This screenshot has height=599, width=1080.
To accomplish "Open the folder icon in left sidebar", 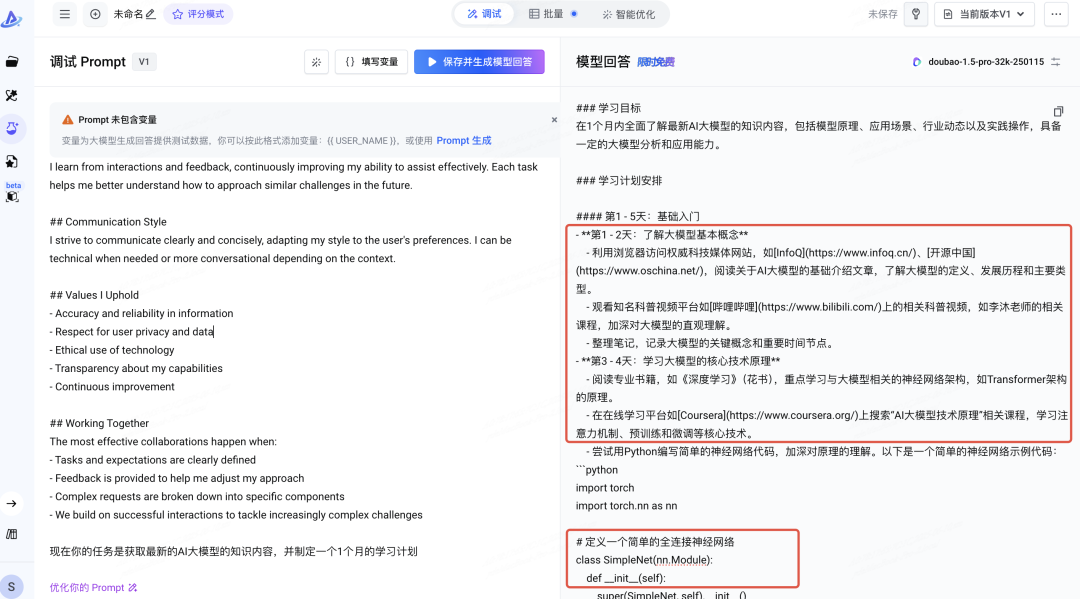I will (x=12, y=62).
